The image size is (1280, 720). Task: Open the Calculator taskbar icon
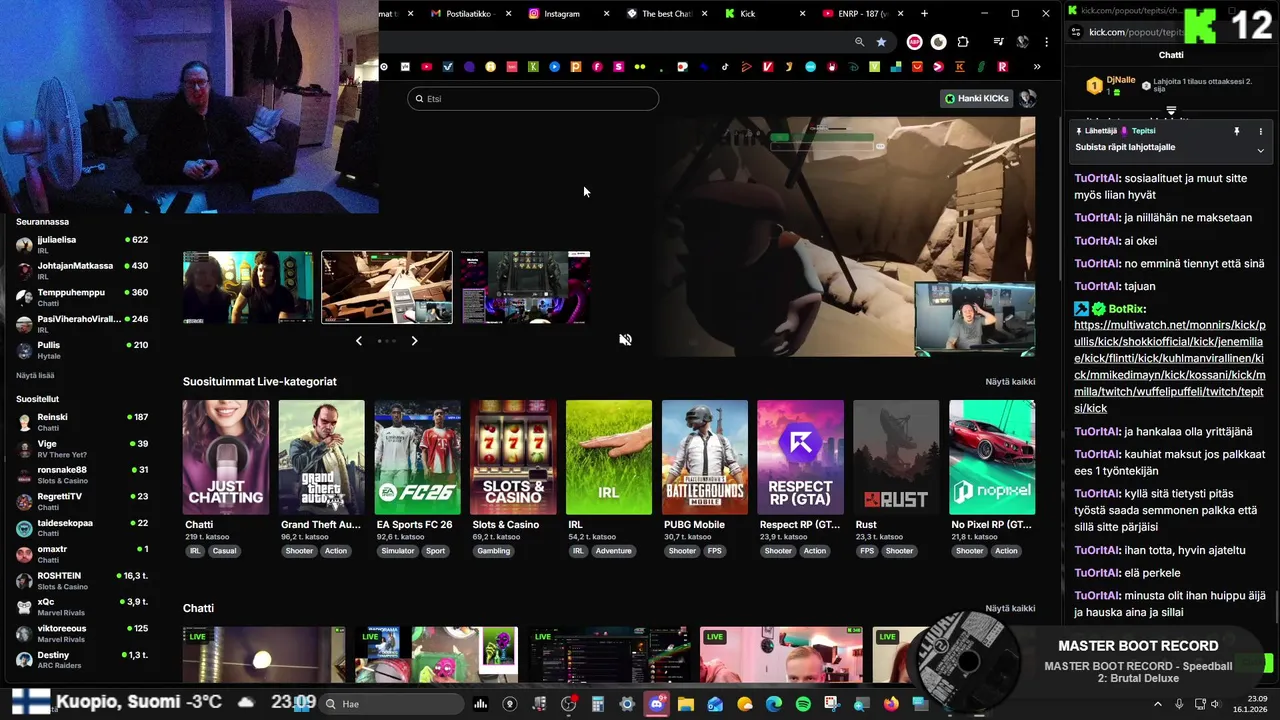(x=597, y=704)
